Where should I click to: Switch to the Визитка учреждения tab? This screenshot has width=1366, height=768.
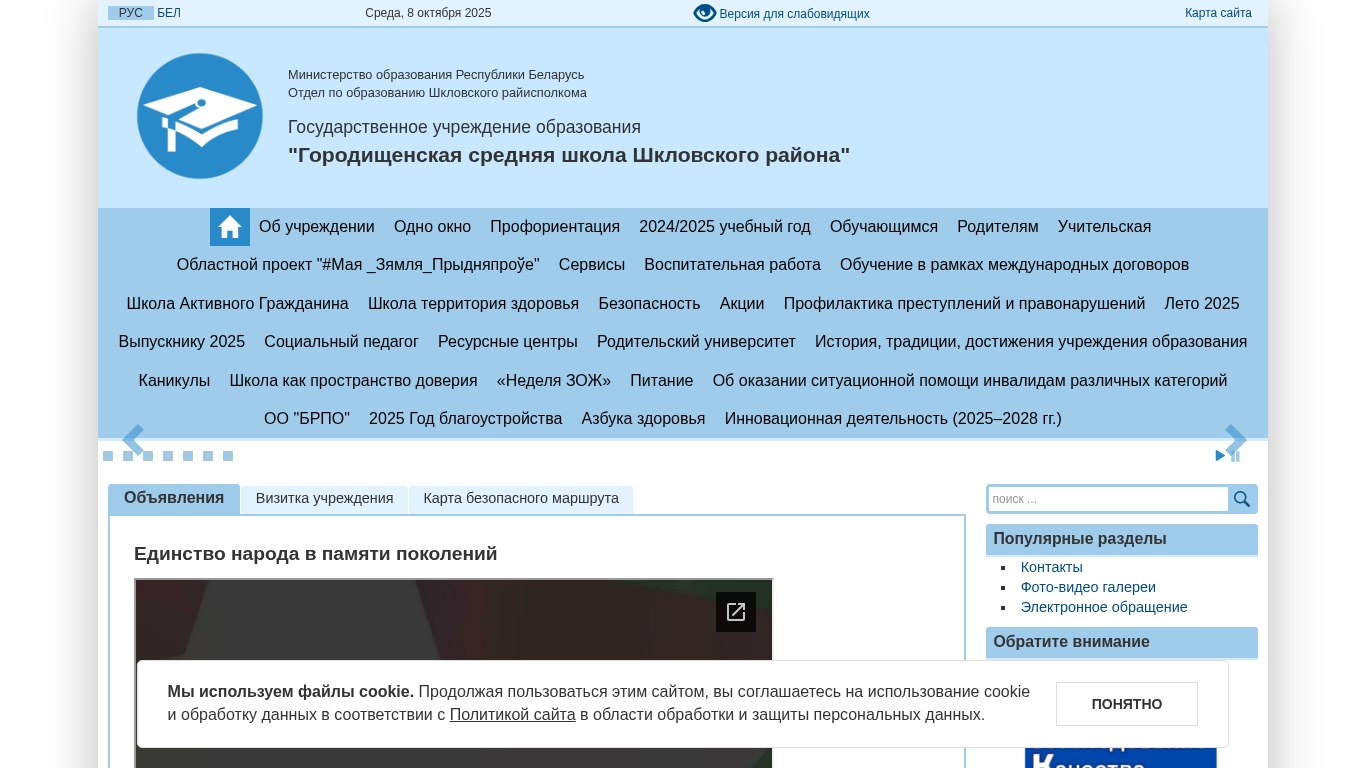pyautogui.click(x=325, y=499)
